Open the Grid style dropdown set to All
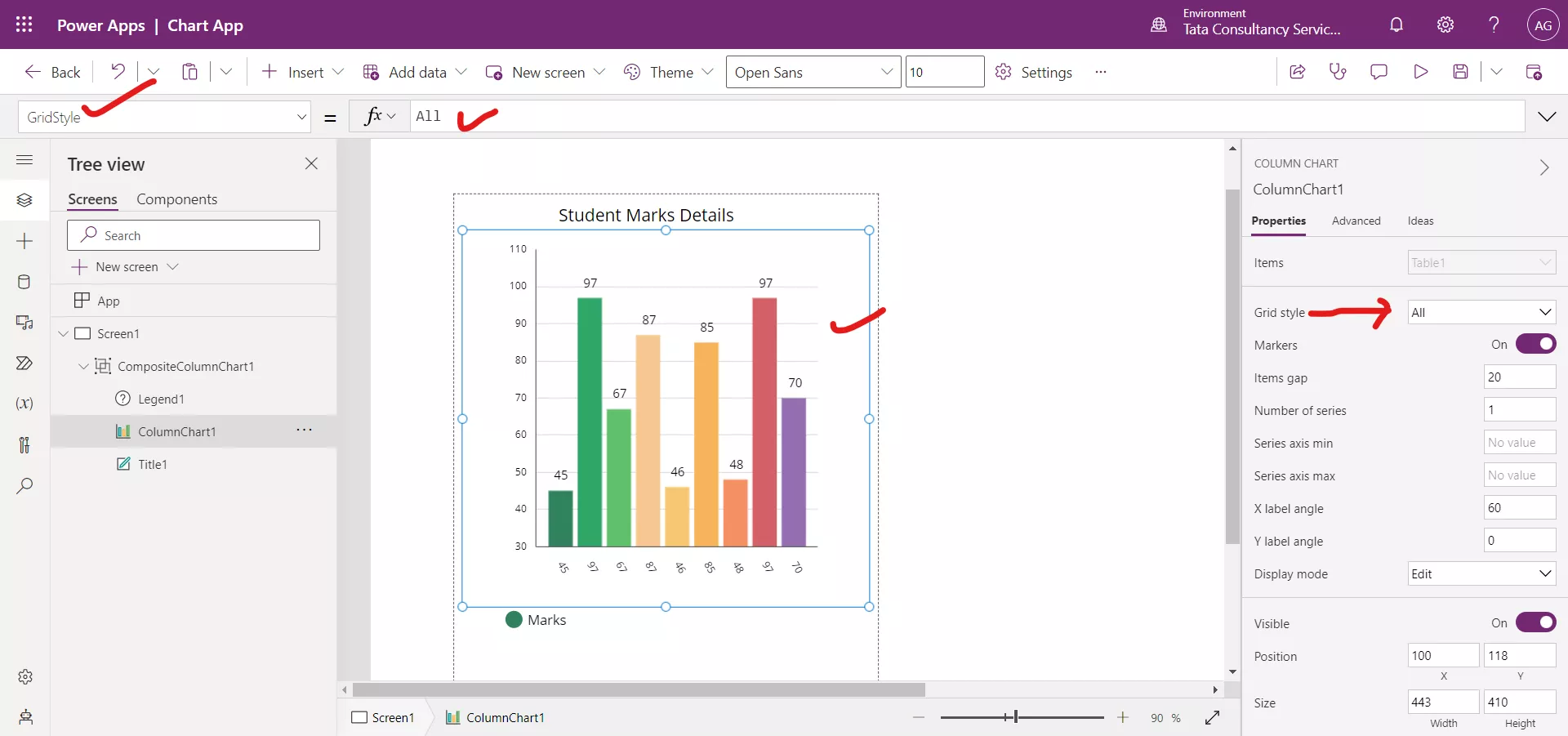Image resolution: width=1568 pixels, height=736 pixels. 1481,312
